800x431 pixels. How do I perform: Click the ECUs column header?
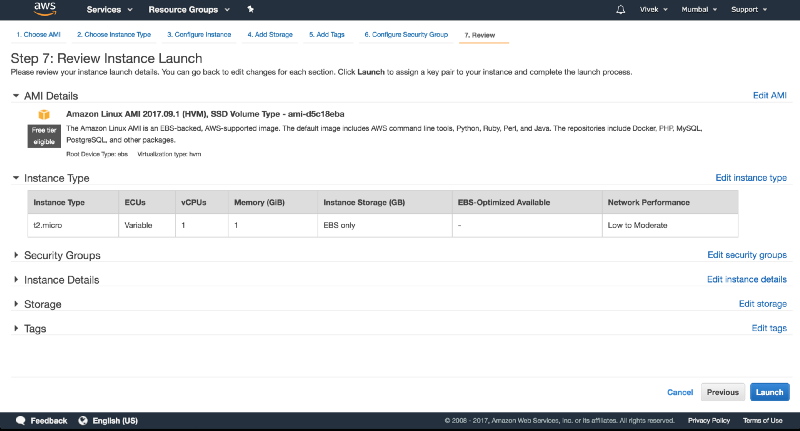coord(147,202)
